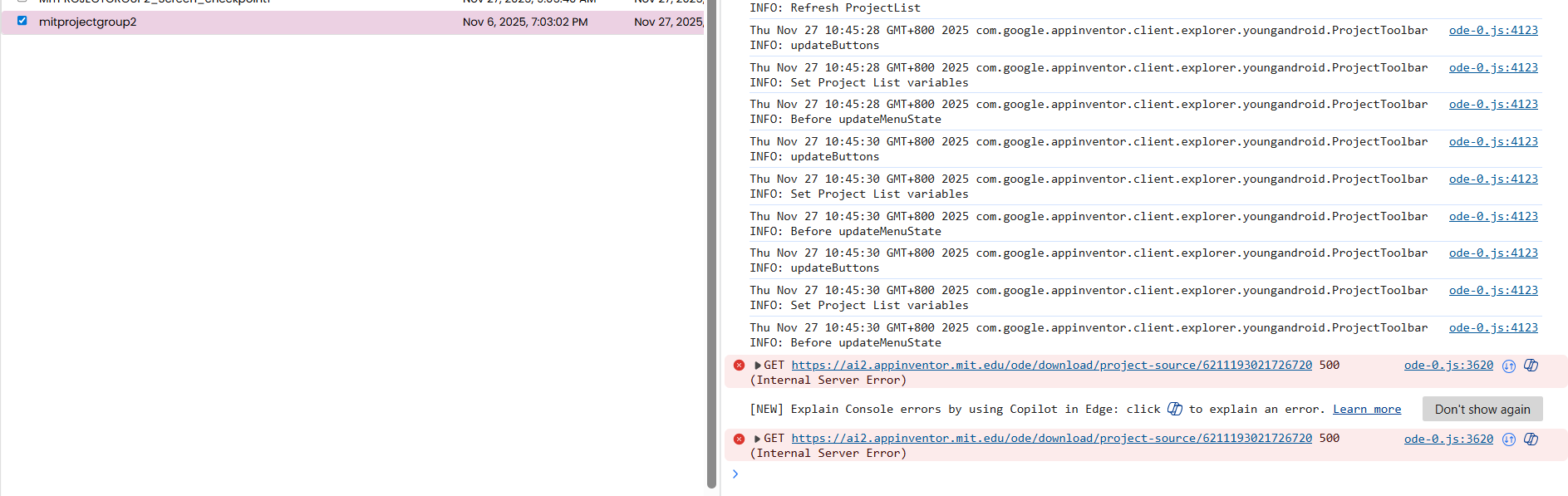Uncheck the mitprojectgroup2 project checkbox
Viewport: 1568px width, 496px height.
coord(22,21)
